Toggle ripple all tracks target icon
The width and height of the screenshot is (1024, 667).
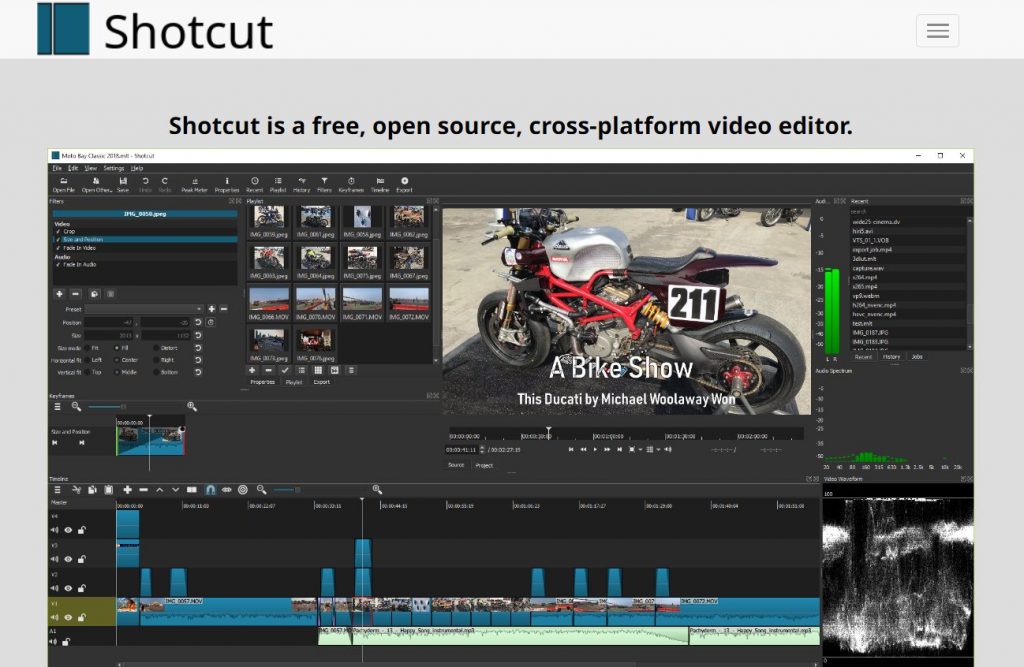(243, 489)
